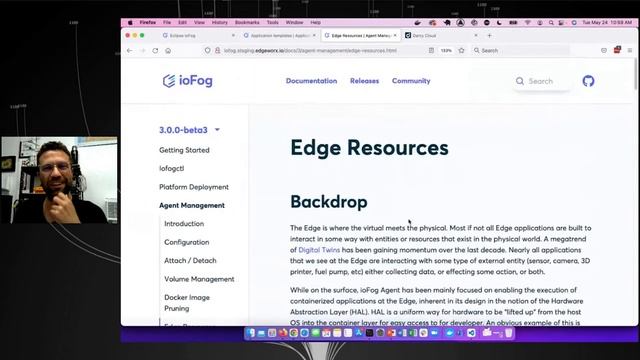This screenshot has width=640, height=360.
Task: Open iofogctl in the sidebar
Action: point(171,169)
